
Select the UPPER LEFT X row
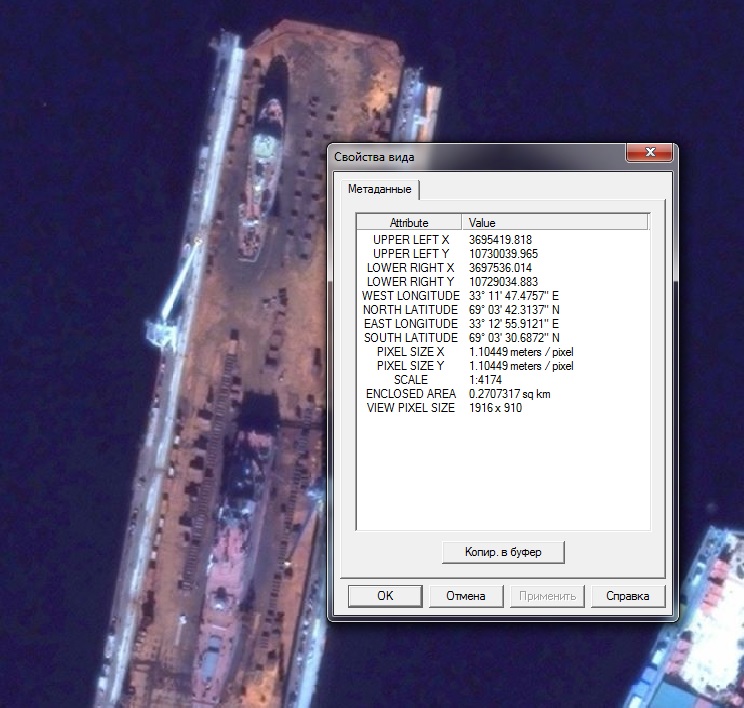(x=411, y=240)
